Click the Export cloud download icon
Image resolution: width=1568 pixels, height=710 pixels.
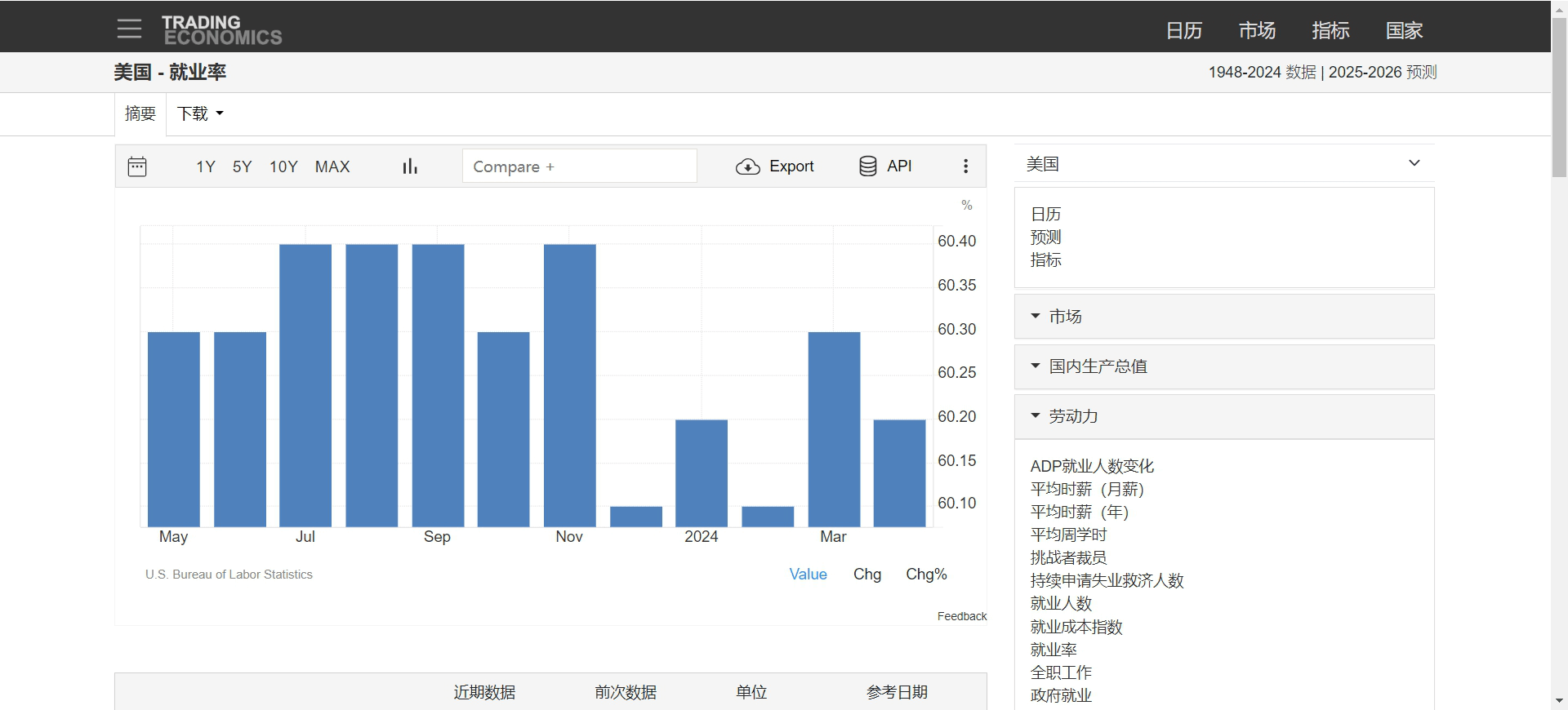tap(747, 166)
